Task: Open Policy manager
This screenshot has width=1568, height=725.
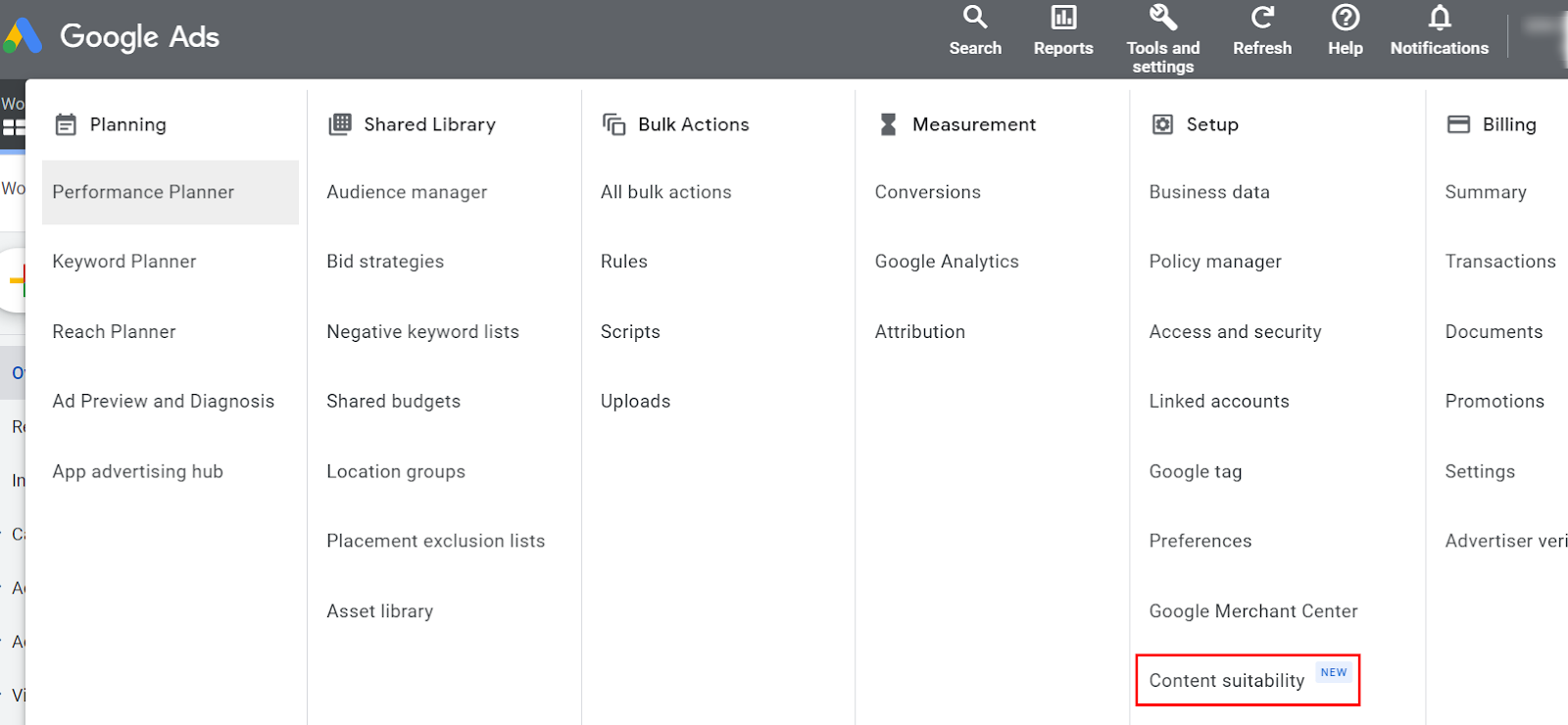Action: (1215, 262)
